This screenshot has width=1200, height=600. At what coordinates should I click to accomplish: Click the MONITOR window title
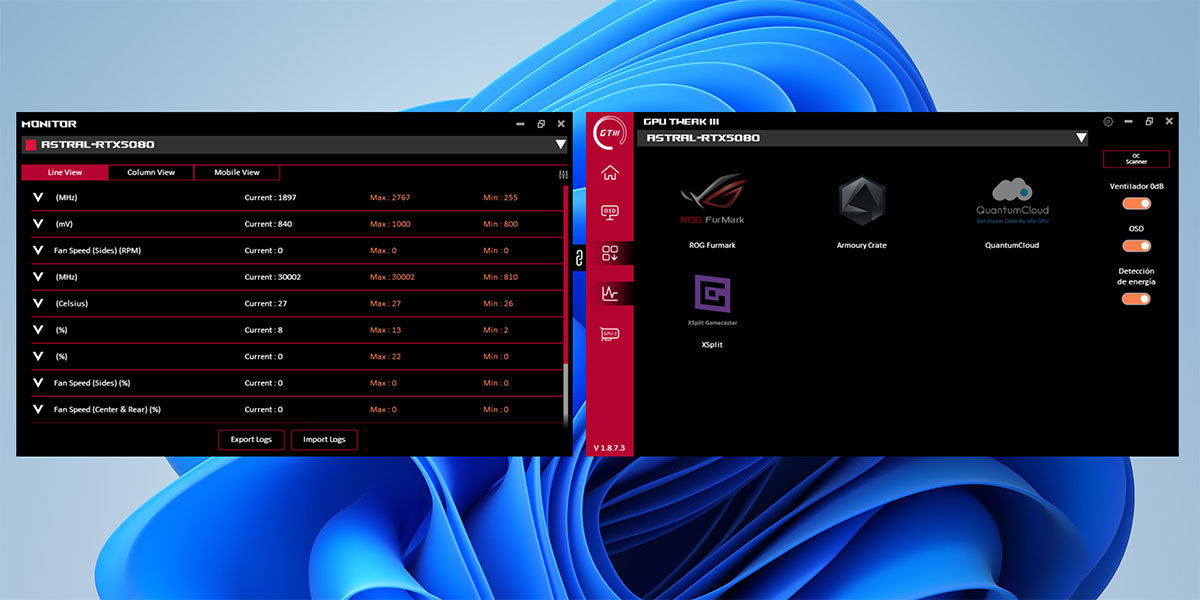[x=49, y=124]
